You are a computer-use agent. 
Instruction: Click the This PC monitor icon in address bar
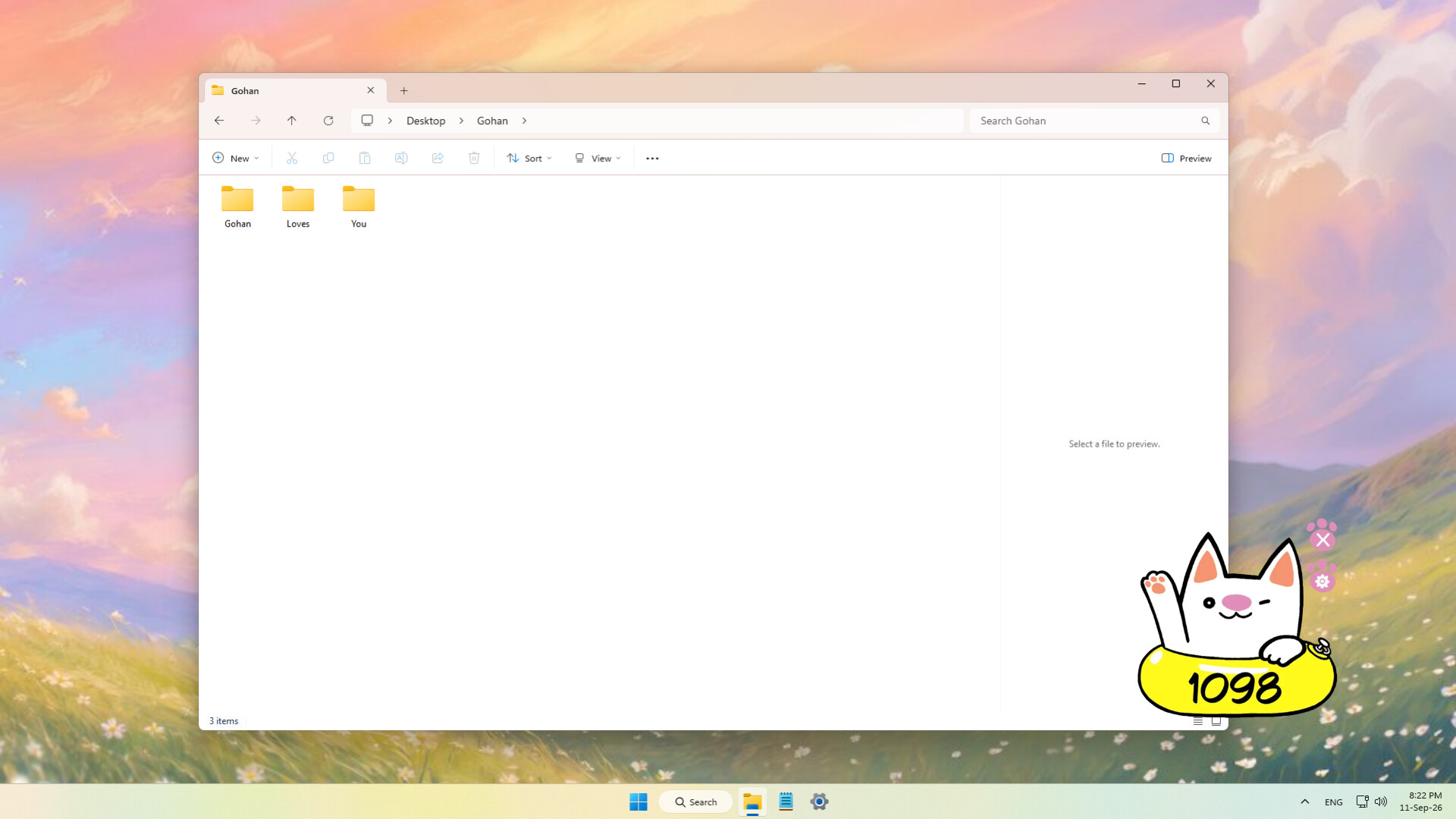(x=367, y=121)
